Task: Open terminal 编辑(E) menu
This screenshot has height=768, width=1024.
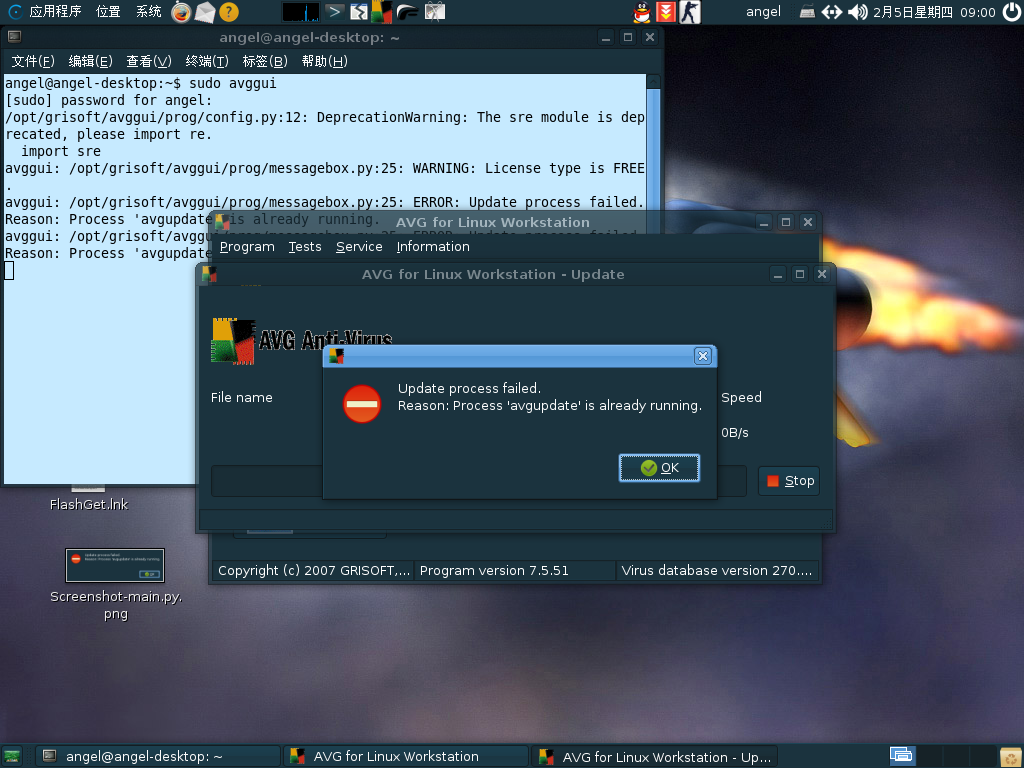Action: (x=90, y=61)
